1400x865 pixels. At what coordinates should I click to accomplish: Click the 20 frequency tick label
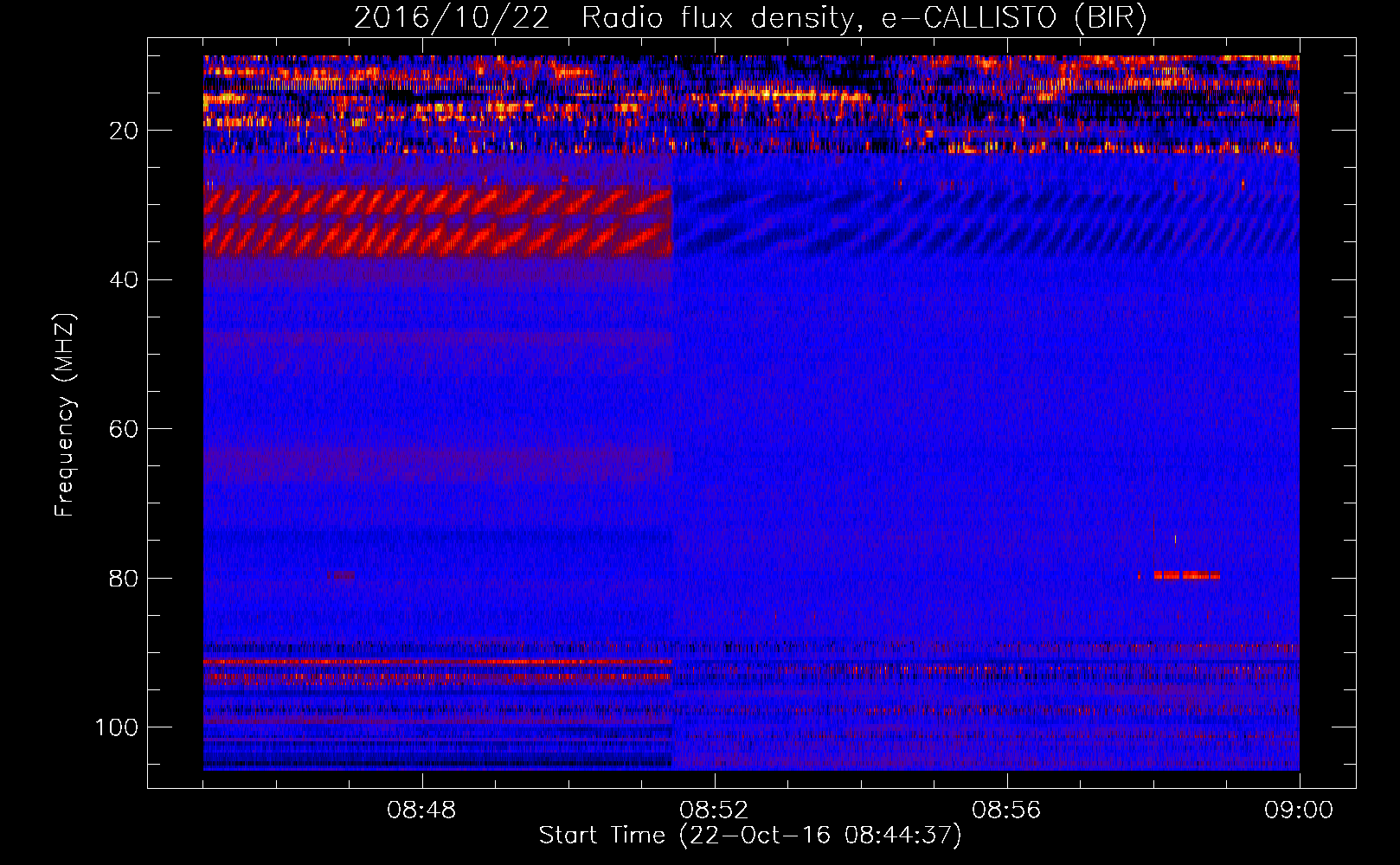point(124,131)
